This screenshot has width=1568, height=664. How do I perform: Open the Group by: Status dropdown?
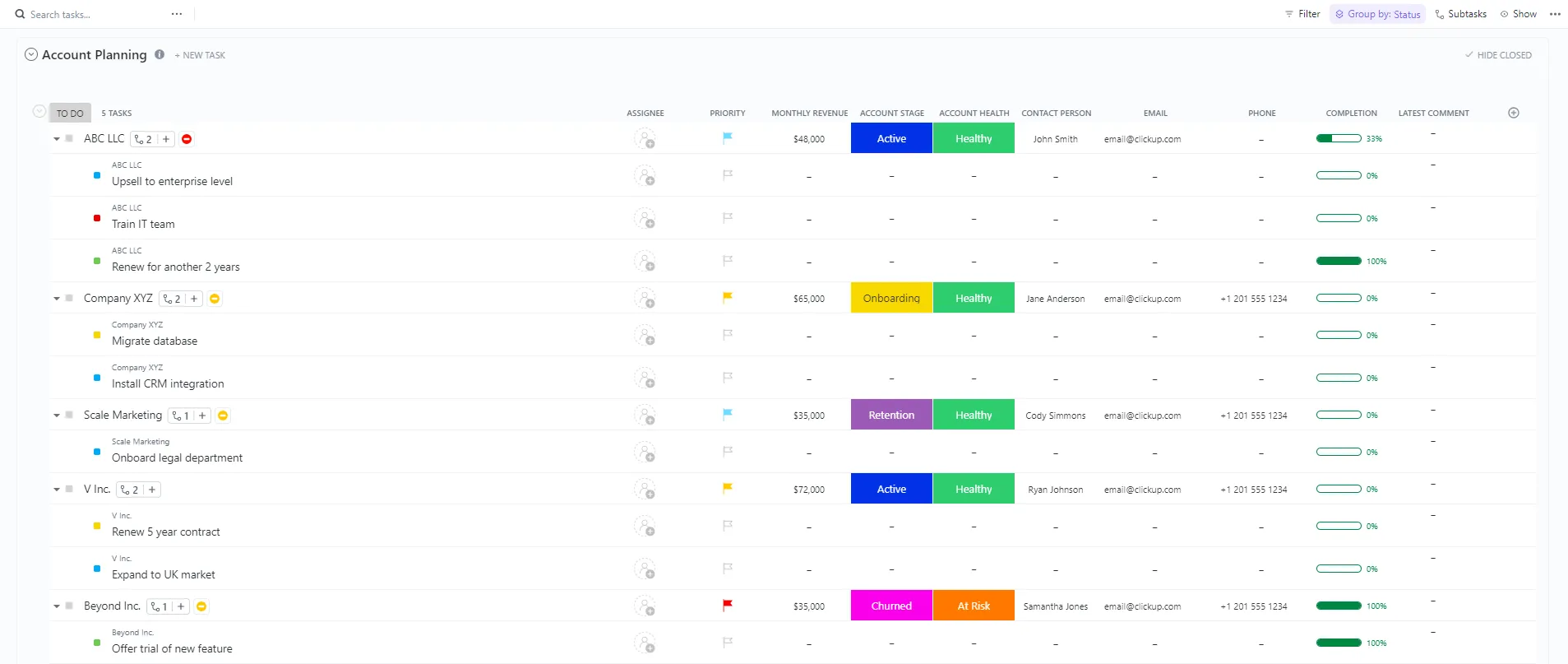click(1377, 14)
